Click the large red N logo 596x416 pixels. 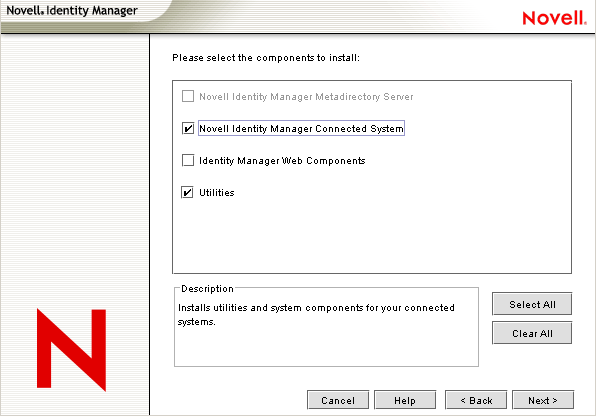71,350
